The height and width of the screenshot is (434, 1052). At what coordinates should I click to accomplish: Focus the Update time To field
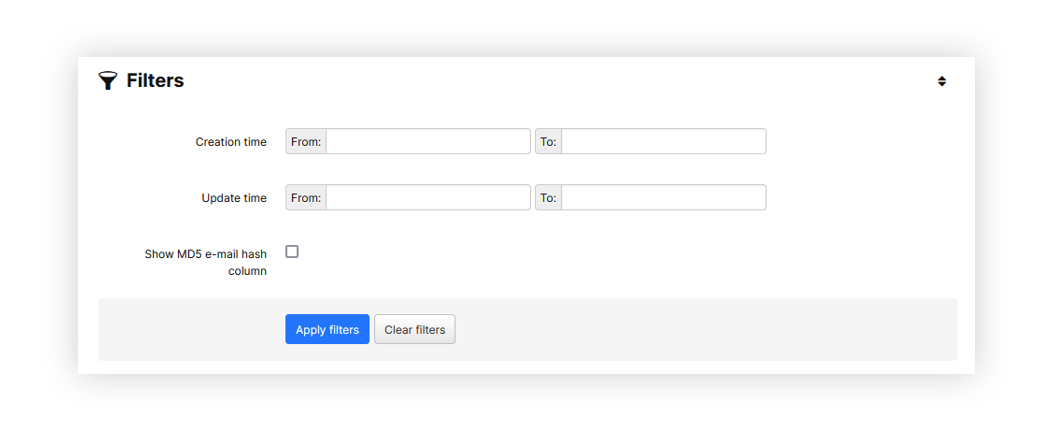[x=663, y=198]
